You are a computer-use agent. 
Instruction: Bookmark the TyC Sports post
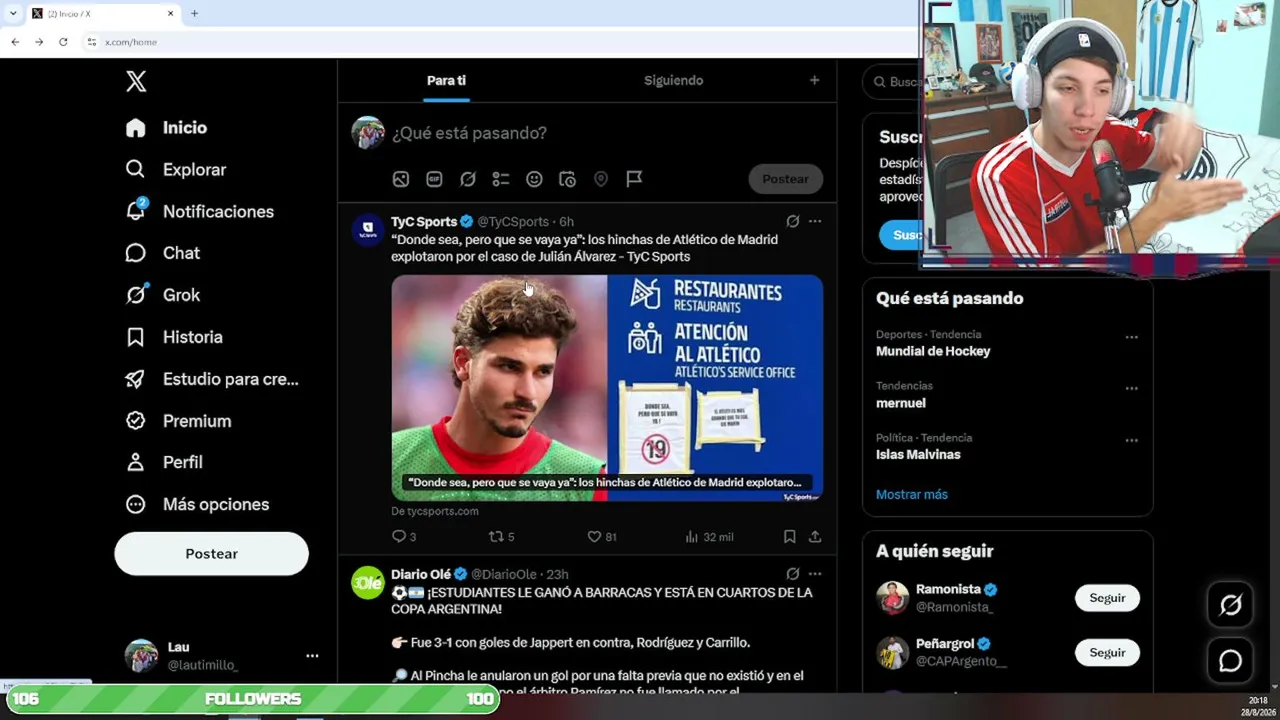click(x=790, y=537)
